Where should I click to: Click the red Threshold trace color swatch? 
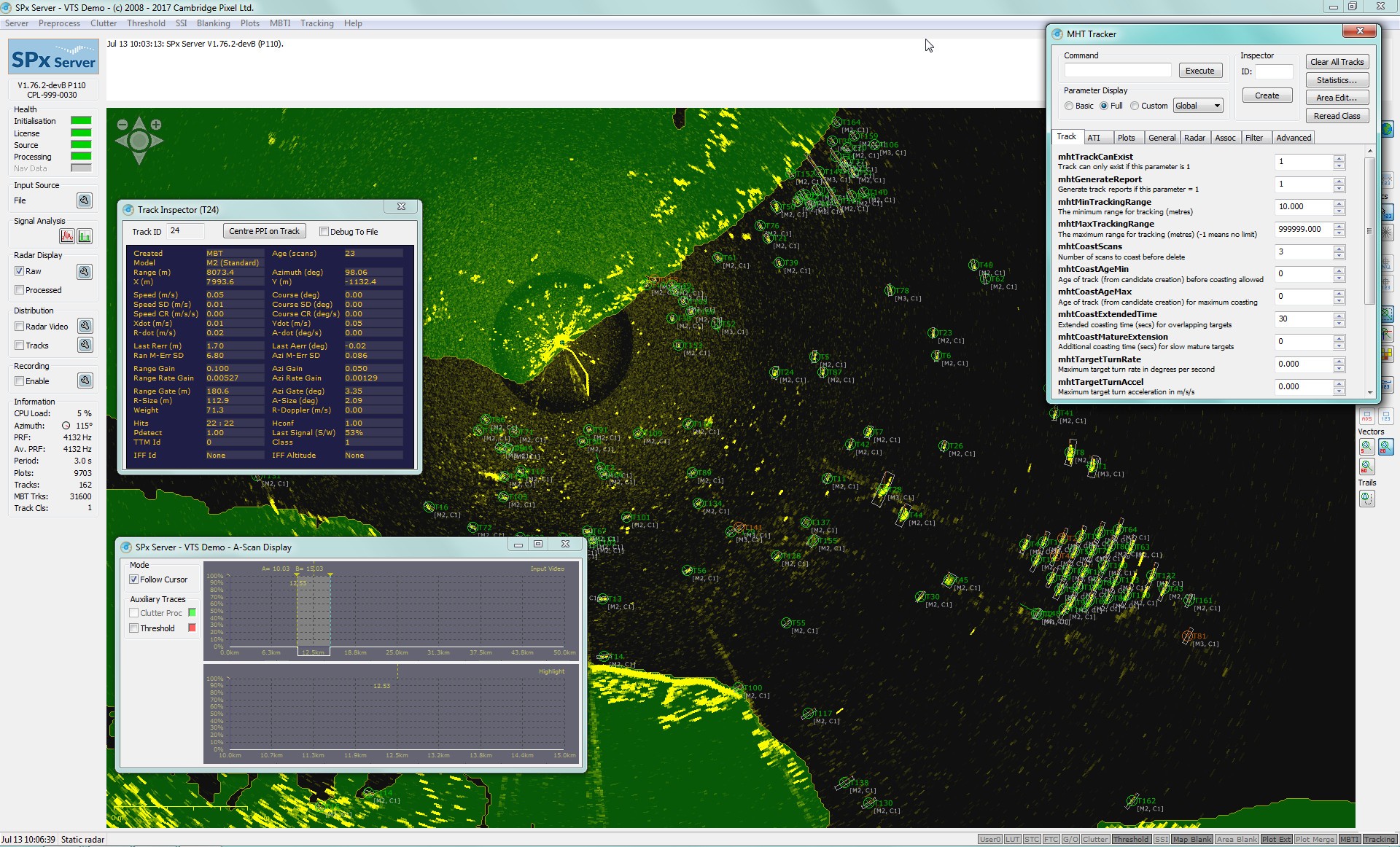[192, 628]
